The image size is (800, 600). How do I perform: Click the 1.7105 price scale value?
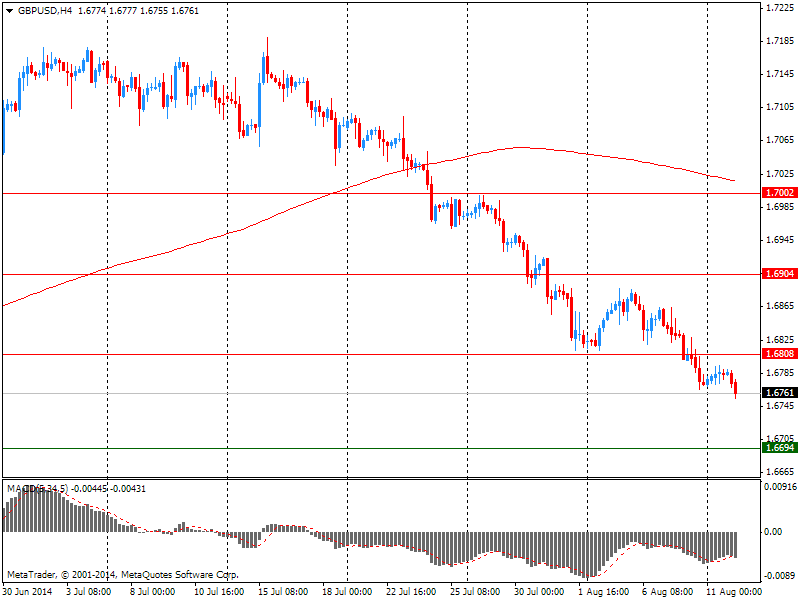pos(781,107)
